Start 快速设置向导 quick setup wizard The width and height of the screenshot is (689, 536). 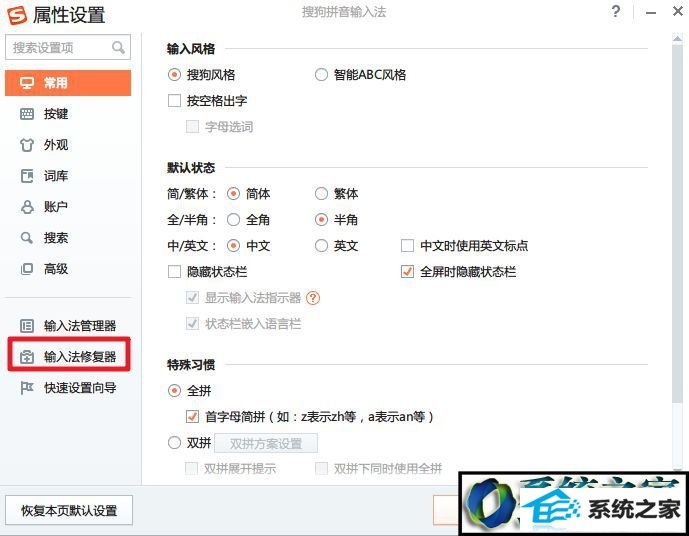[68, 388]
